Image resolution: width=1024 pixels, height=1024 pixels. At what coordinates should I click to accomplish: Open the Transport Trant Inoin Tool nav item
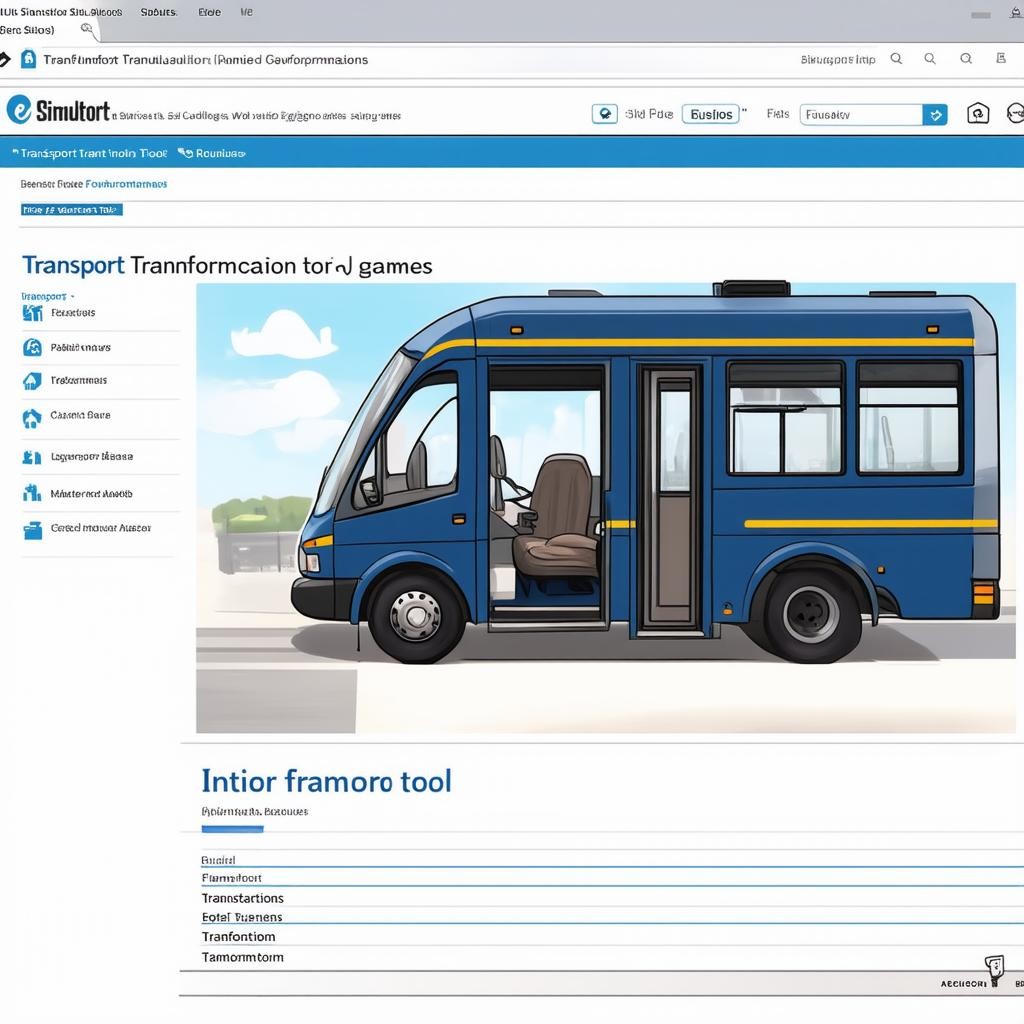(92, 154)
